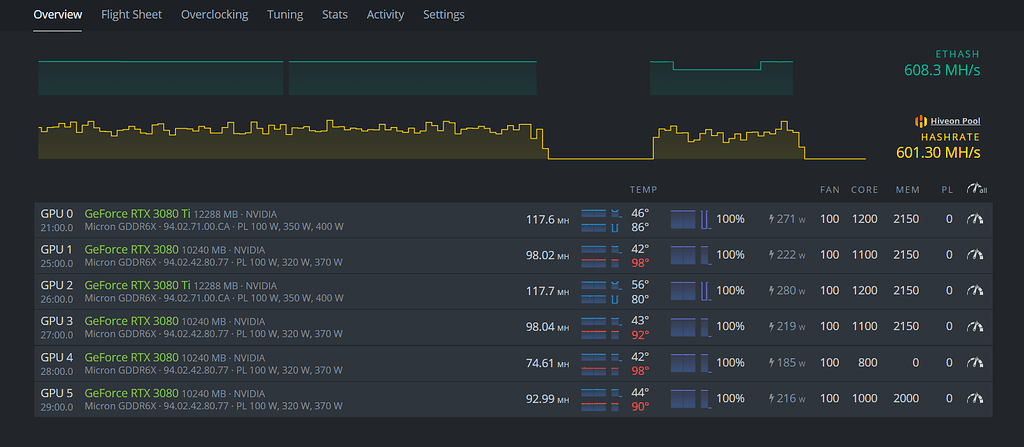Click the lightning power icon beside 280 w

coord(771,291)
